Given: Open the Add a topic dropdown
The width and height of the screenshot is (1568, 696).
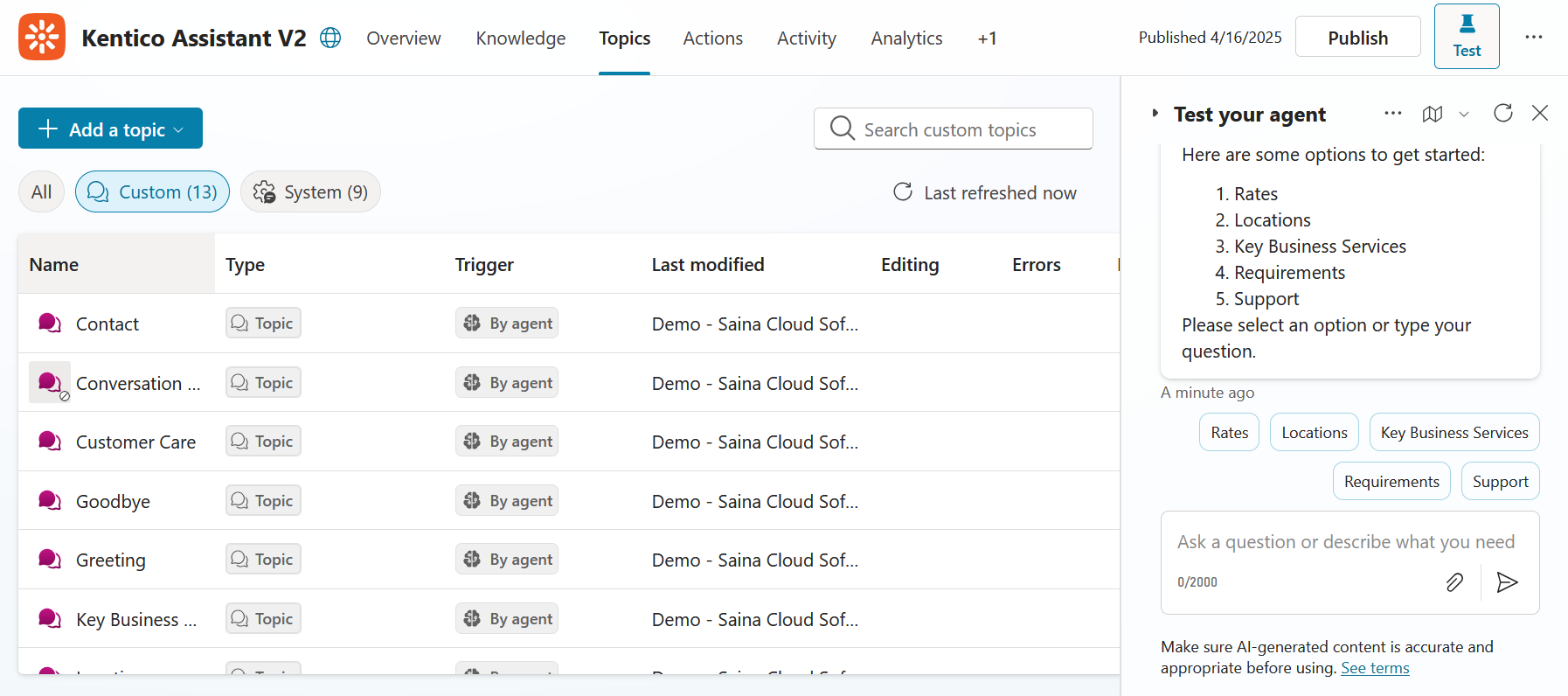Looking at the screenshot, I should pyautogui.click(x=110, y=129).
